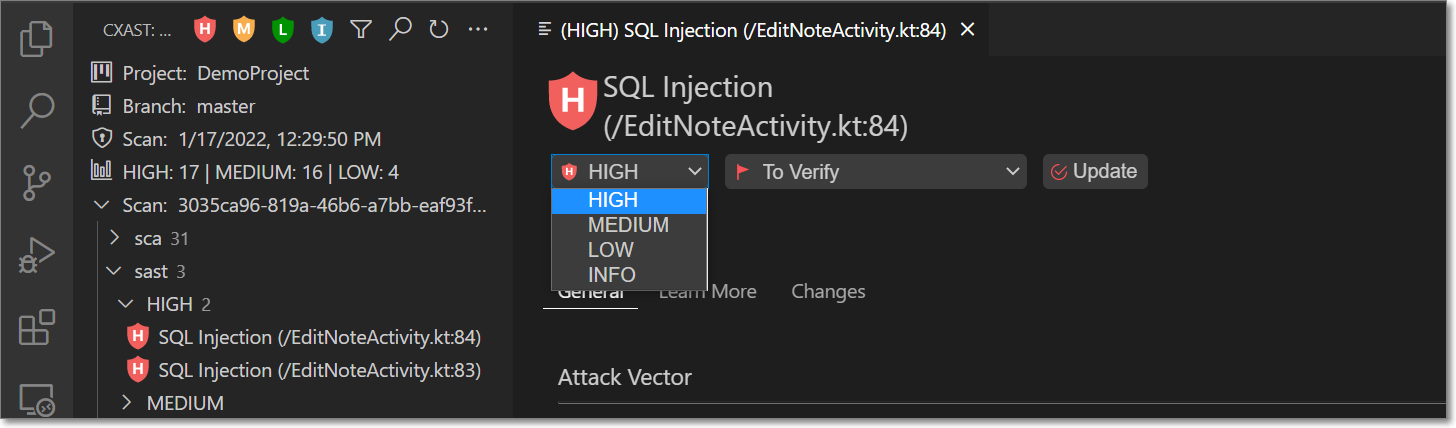This screenshot has height=428, width=1456.
Task: Toggle High severity filter shield icon
Action: point(205,29)
